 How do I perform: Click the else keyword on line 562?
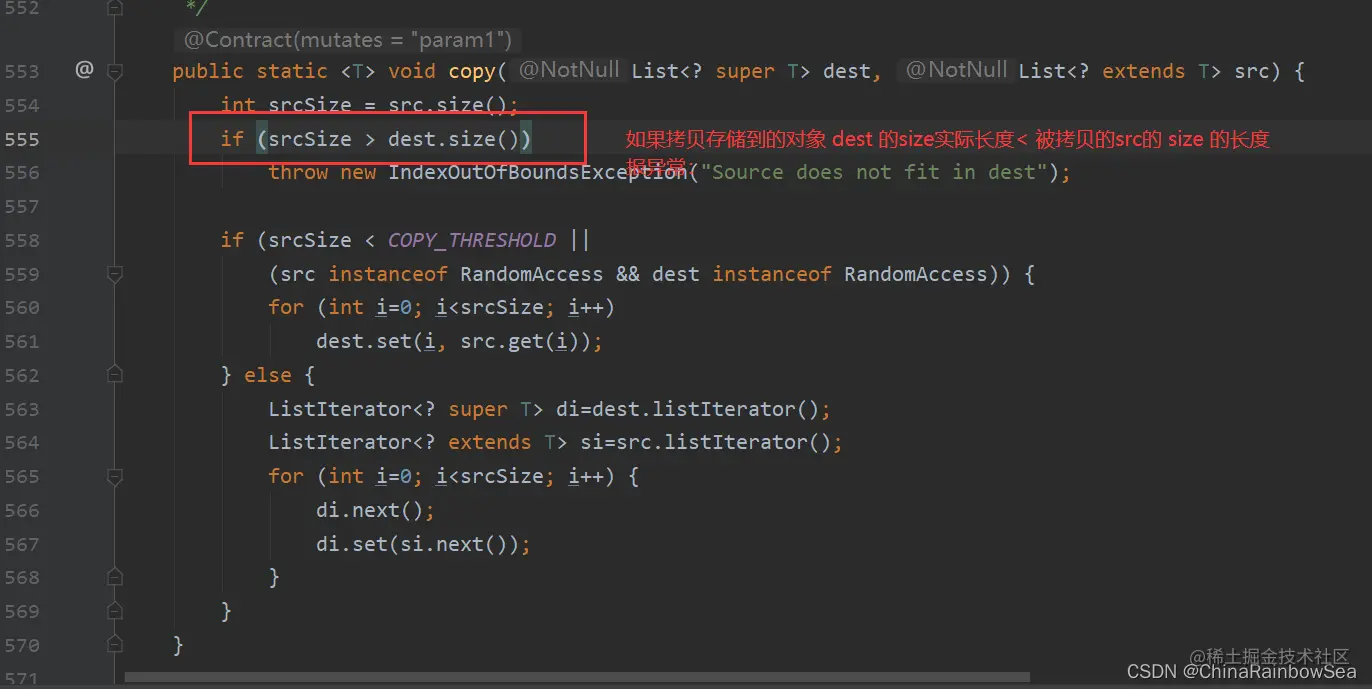coord(268,375)
